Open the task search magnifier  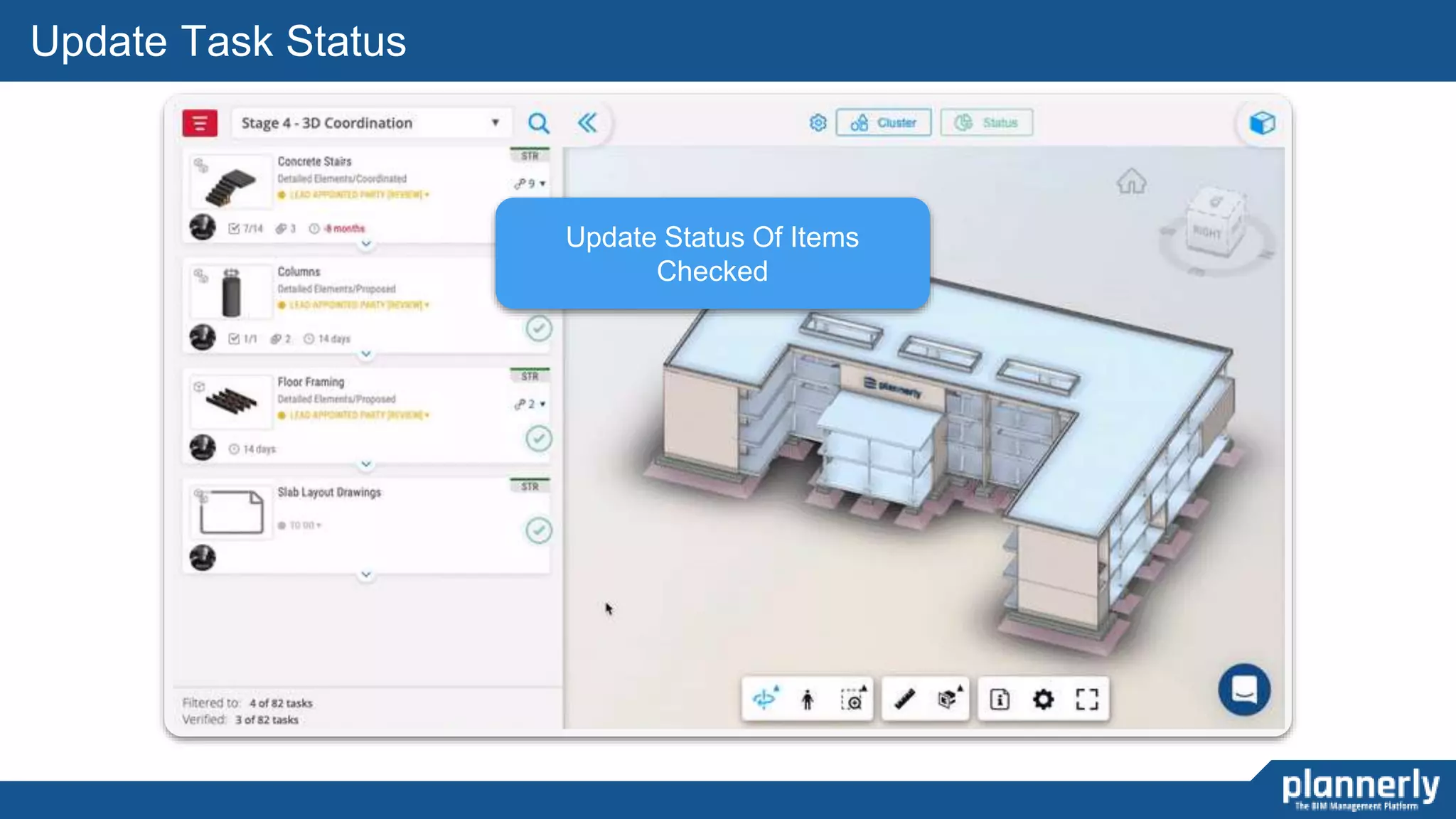coord(538,123)
